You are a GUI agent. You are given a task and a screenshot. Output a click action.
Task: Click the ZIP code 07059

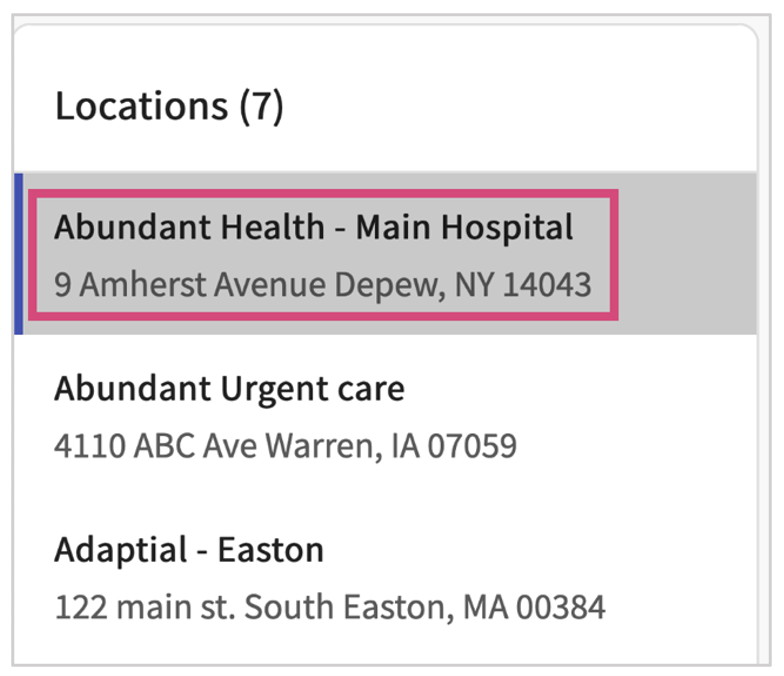pyautogui.click(x=472, y=445)
